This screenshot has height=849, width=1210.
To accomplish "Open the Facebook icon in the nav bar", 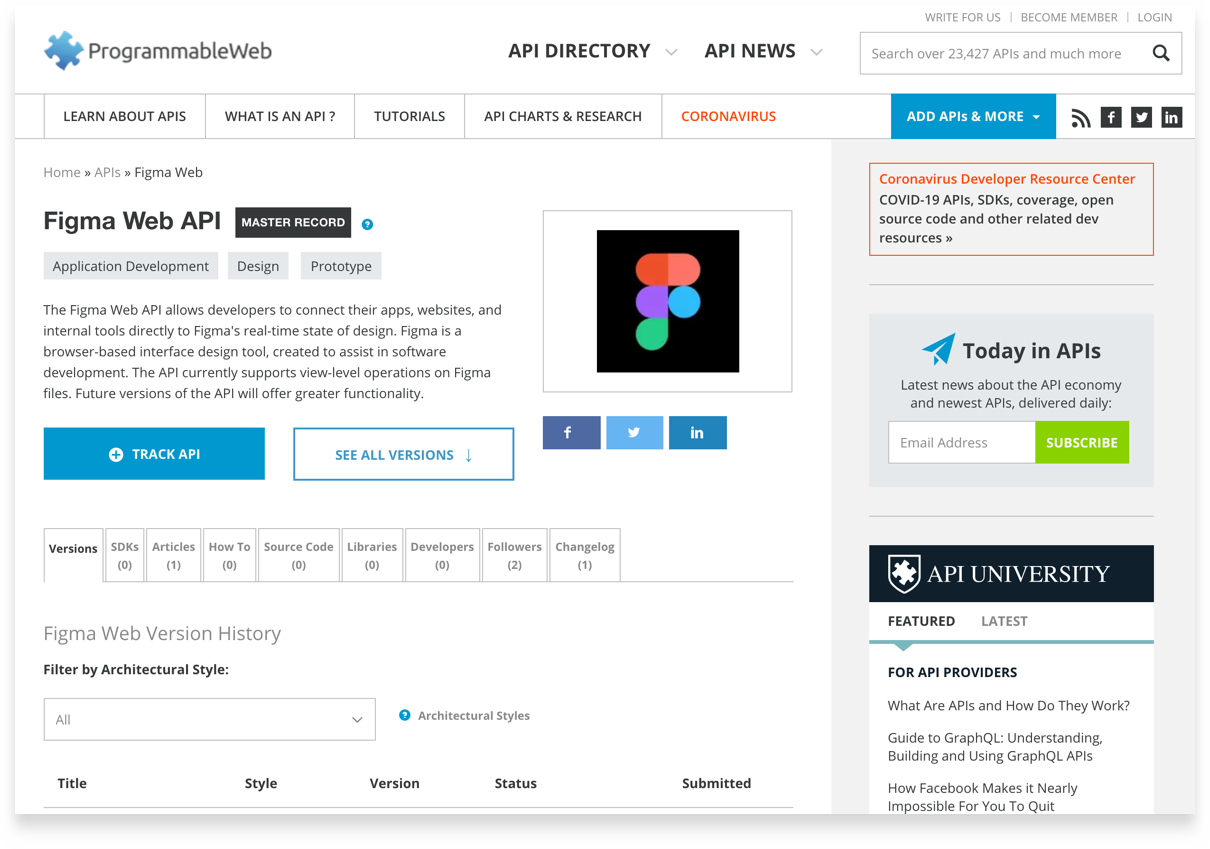I will (x=1111, y=117).
